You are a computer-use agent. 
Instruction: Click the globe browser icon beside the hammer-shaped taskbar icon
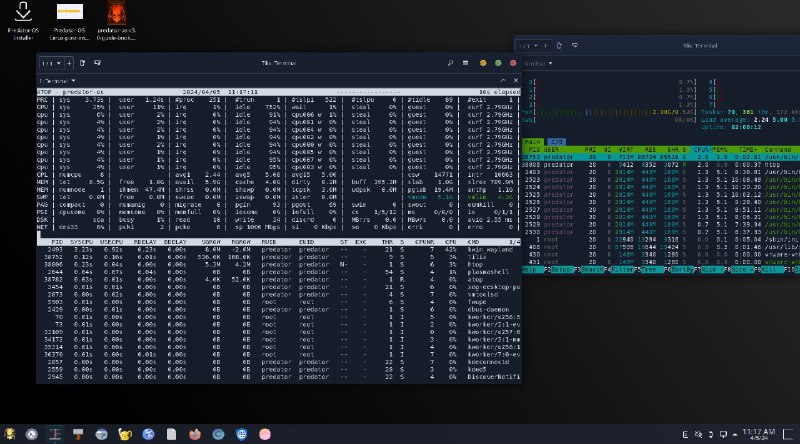coord(102,434)
